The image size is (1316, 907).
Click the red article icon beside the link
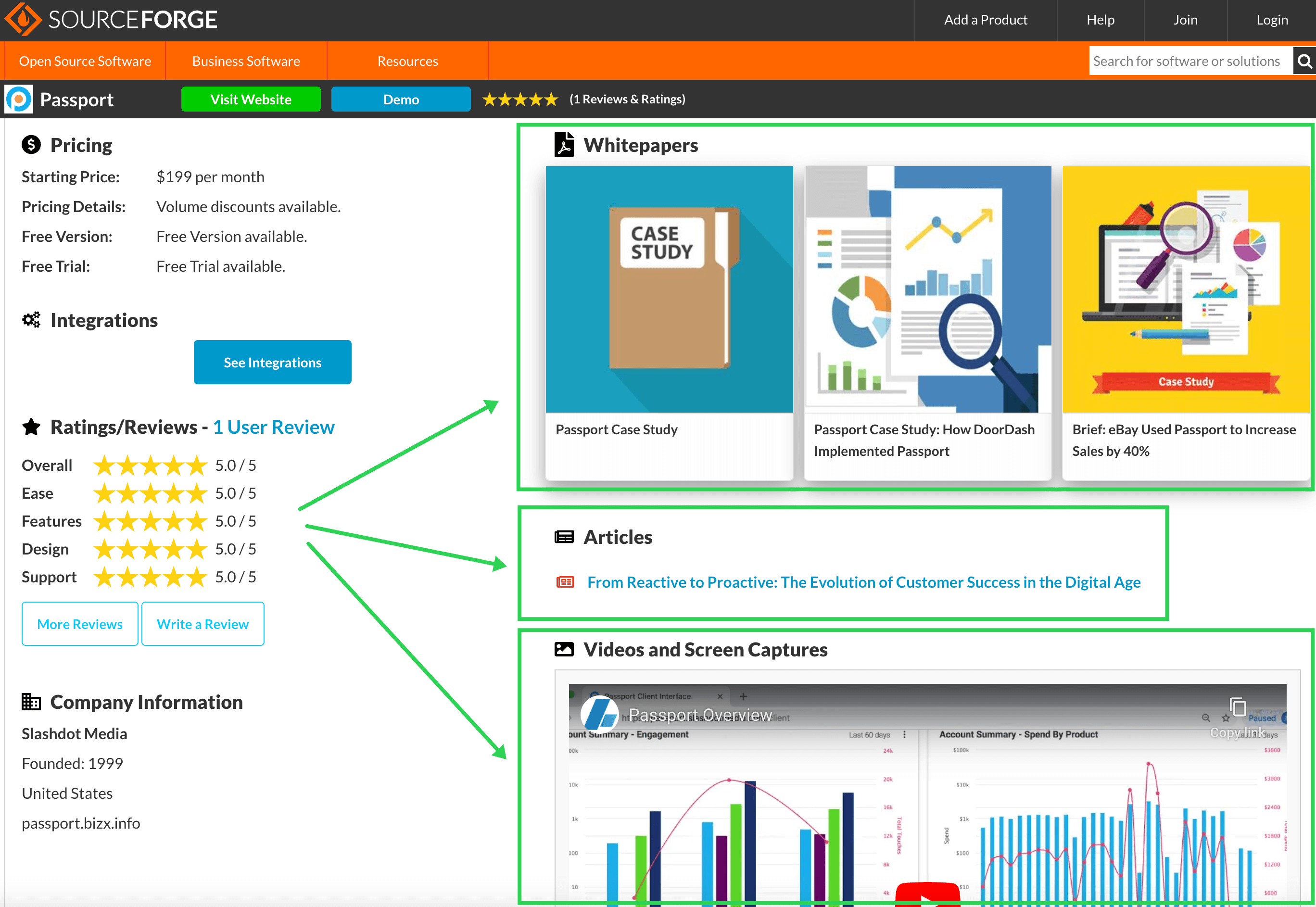point(565,582)
